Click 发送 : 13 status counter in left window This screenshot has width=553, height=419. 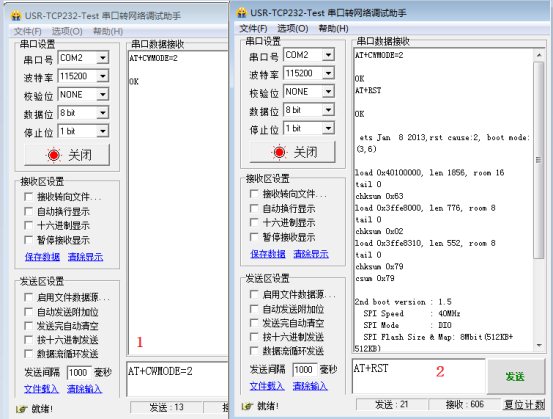point(166,408)
